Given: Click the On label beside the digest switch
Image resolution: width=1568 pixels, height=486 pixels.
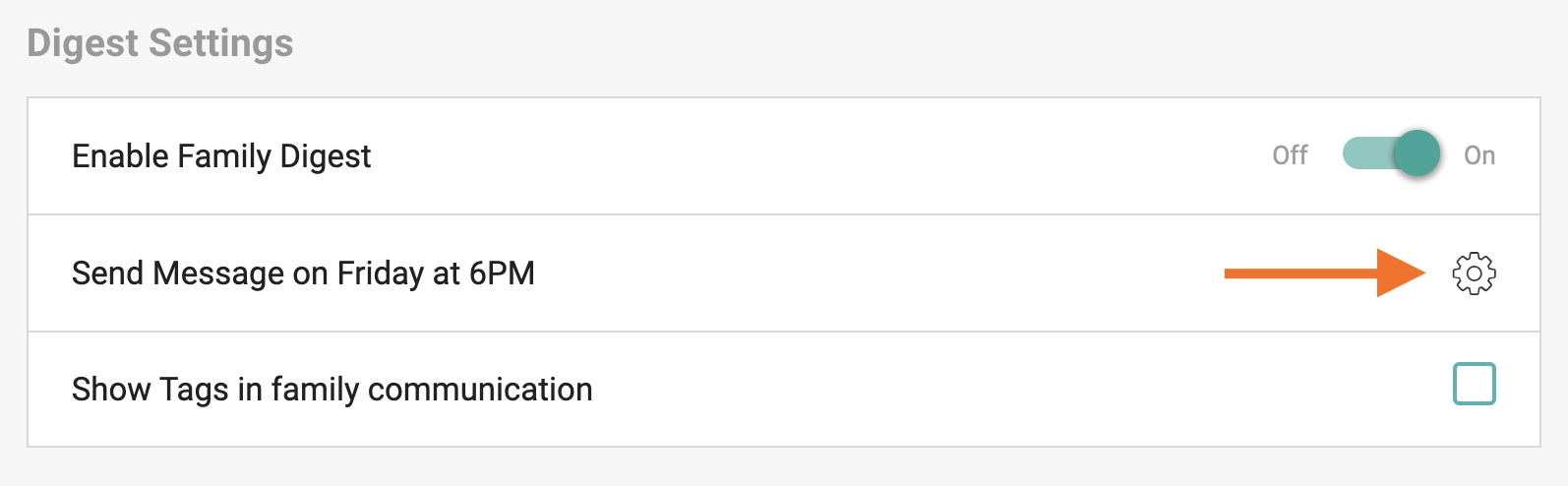Looking at the screenshot, I should pos(1479,155).
